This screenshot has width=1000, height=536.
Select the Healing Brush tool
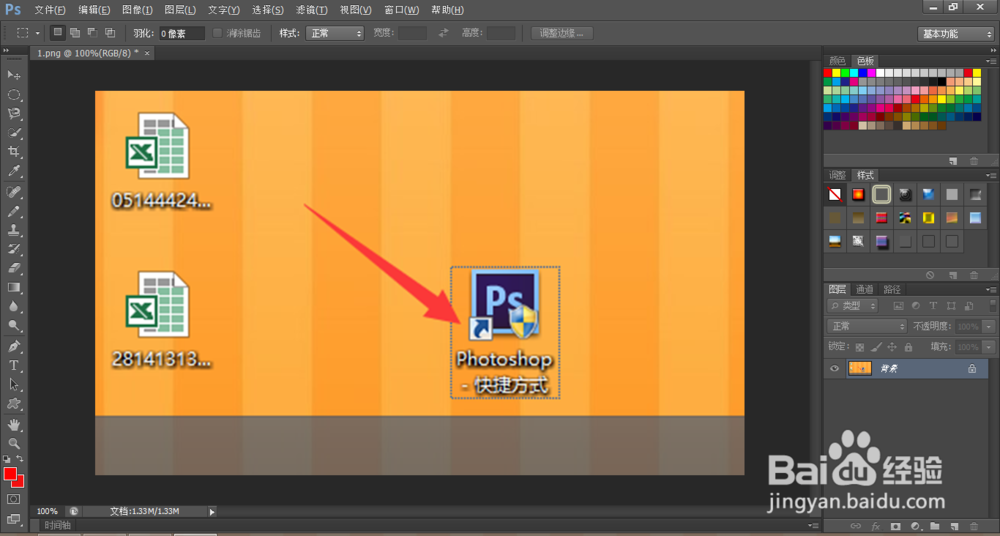(x=13, y=192)
